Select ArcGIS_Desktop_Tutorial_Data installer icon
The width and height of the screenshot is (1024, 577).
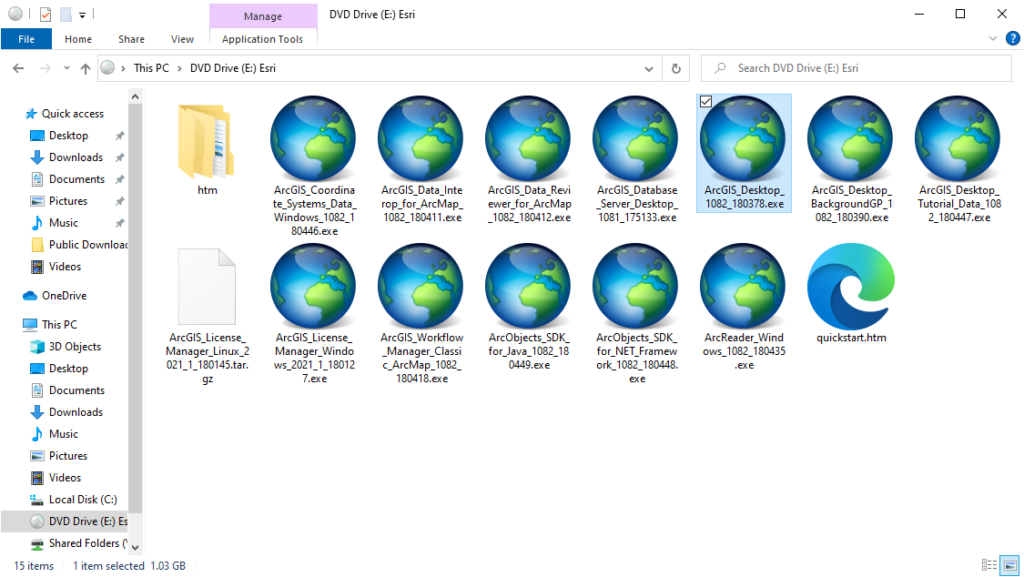pyautogui.click(x=958, y=138)
